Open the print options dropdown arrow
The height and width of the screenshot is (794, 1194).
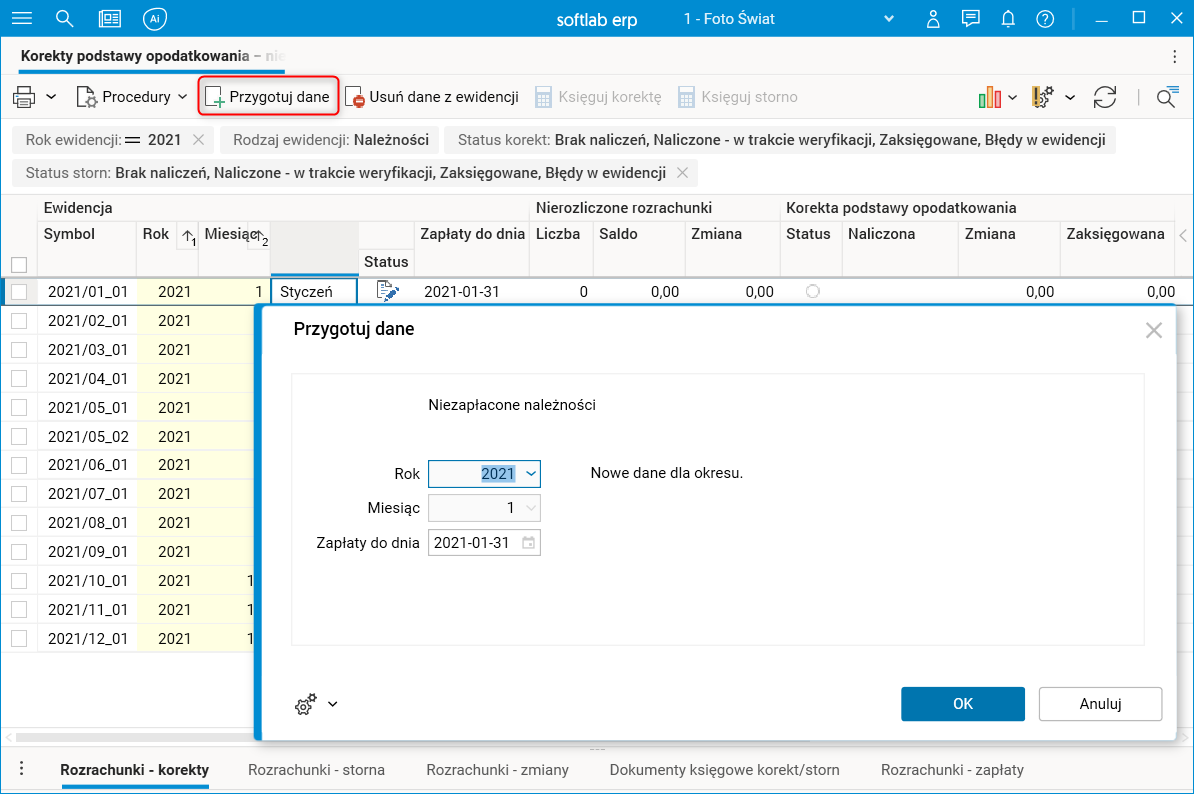tap(51, 97)
